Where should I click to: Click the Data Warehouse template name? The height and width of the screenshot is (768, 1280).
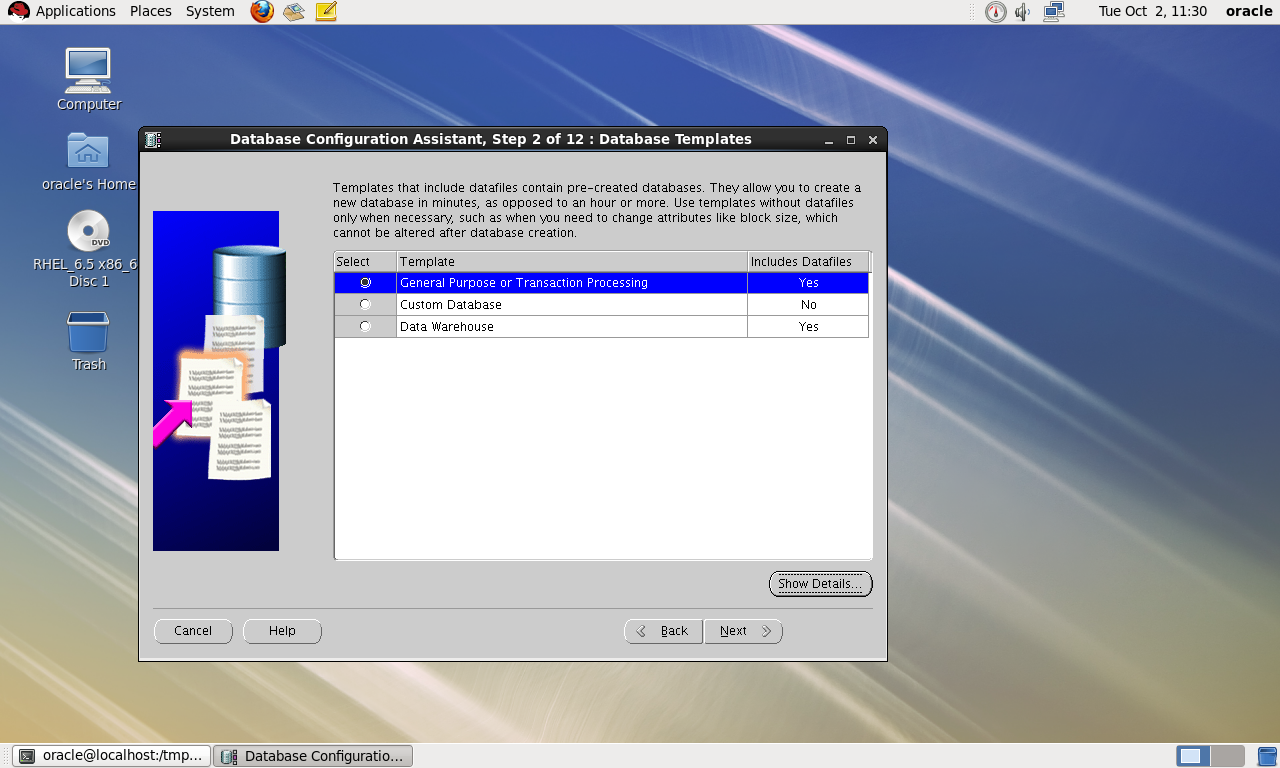[x=447, y=327]
